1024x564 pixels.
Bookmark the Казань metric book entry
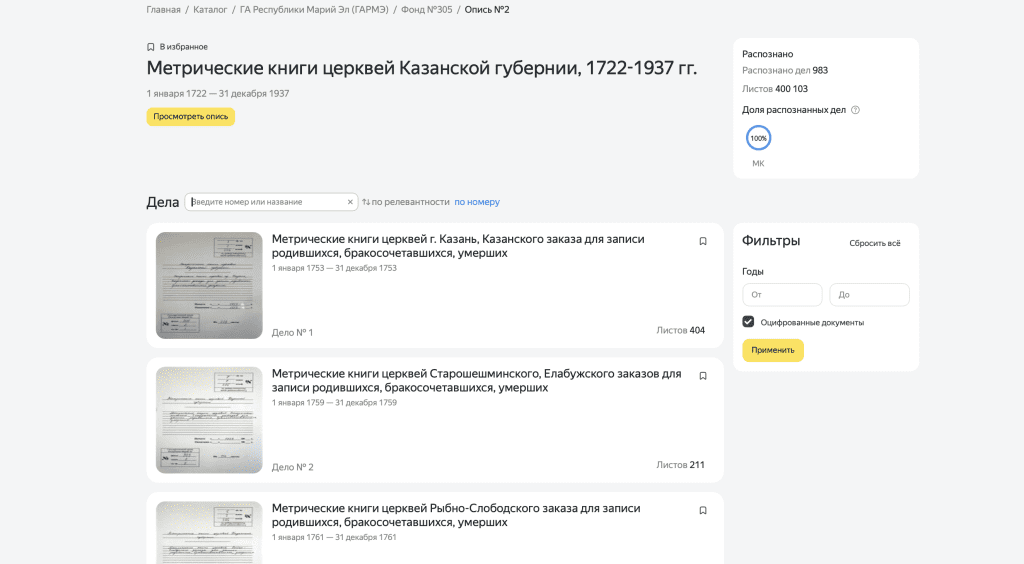tap(703, 241)
